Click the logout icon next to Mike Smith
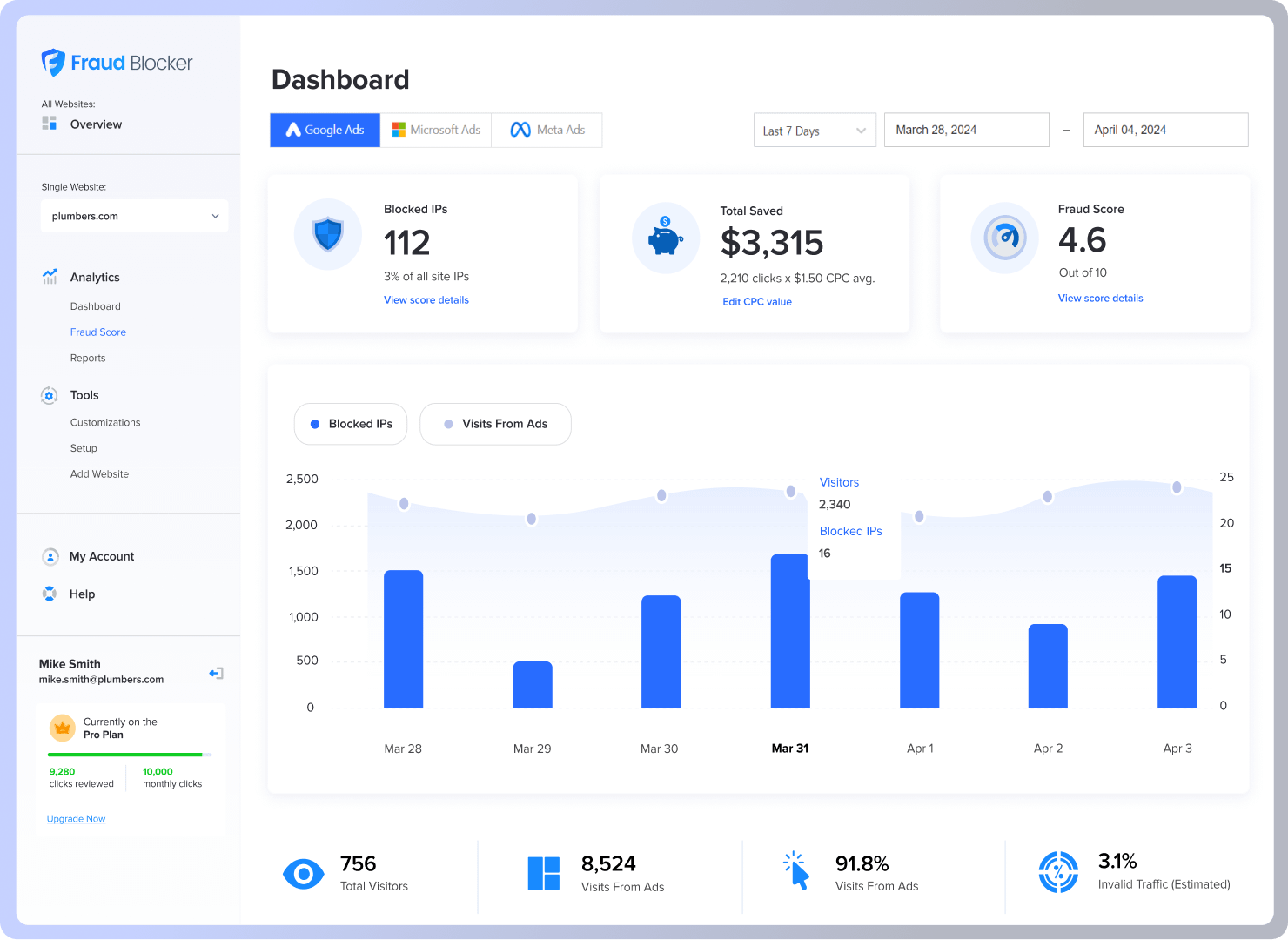Image resolution: width=1288 pixels, height=940 pixels. point(216,672)
